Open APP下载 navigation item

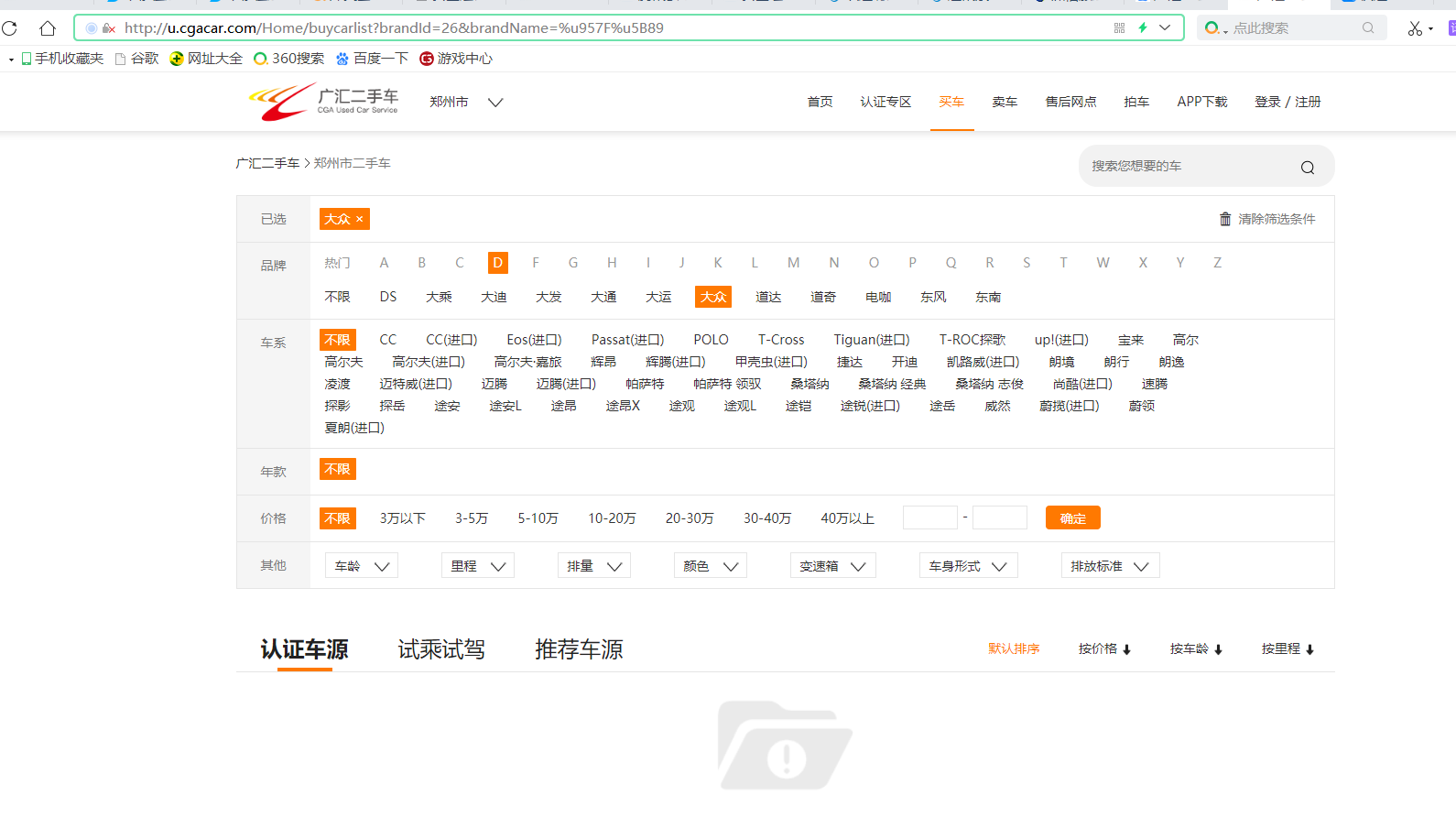(1202, 102)
